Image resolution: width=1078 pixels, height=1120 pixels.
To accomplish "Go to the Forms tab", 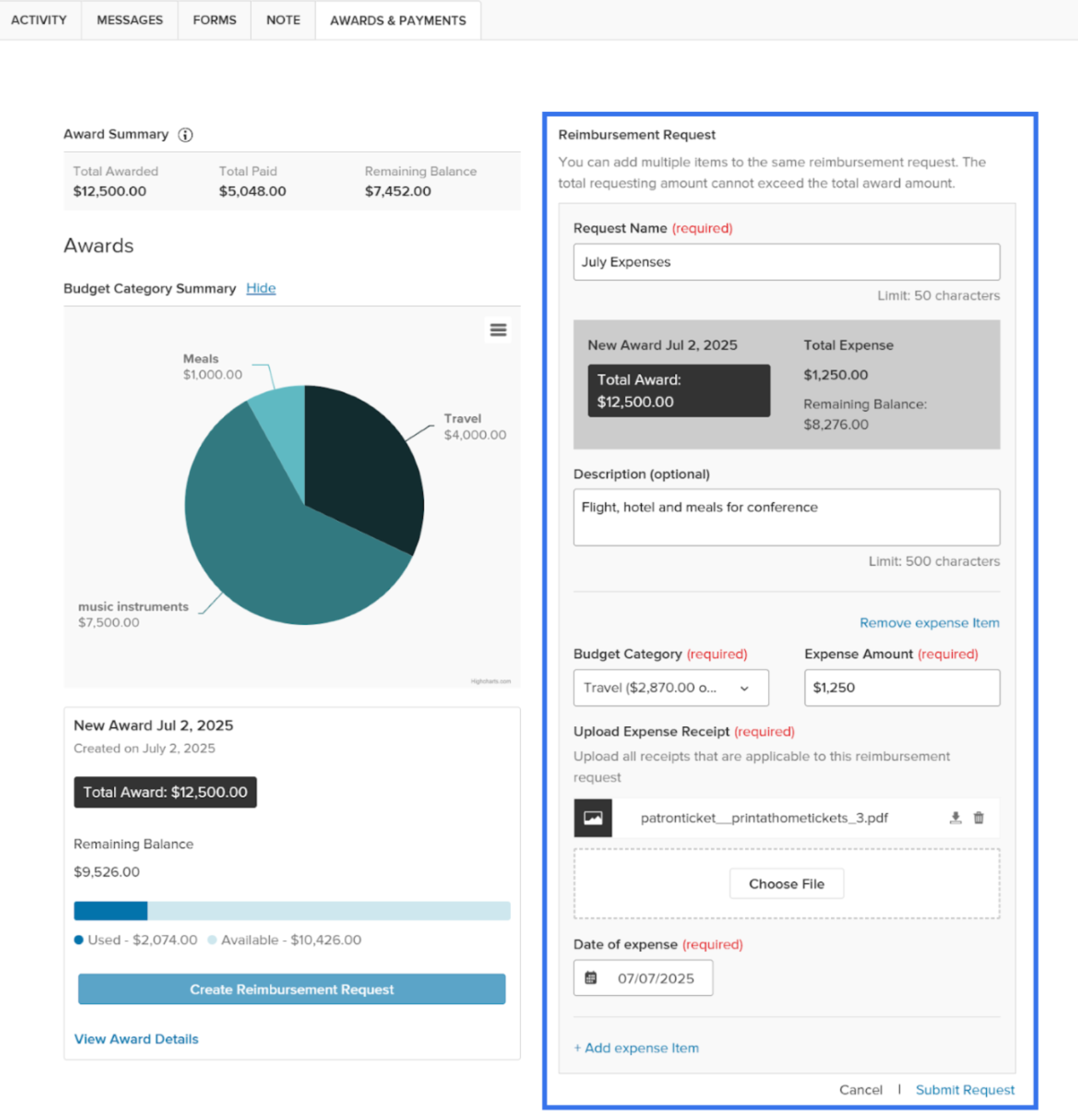I will (215, 20).
